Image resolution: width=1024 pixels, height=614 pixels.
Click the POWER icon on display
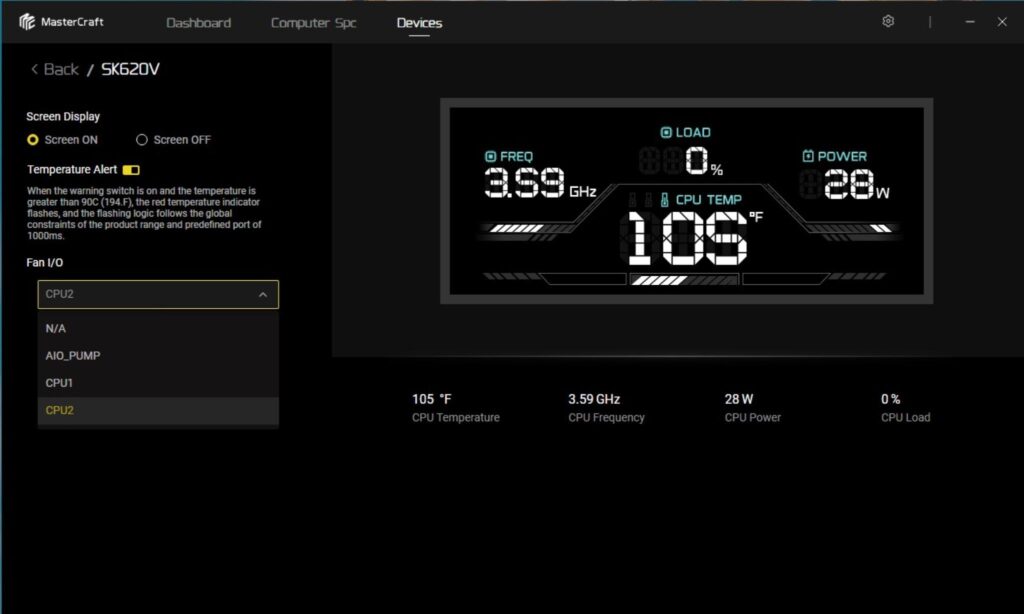(x=808, y=156)
